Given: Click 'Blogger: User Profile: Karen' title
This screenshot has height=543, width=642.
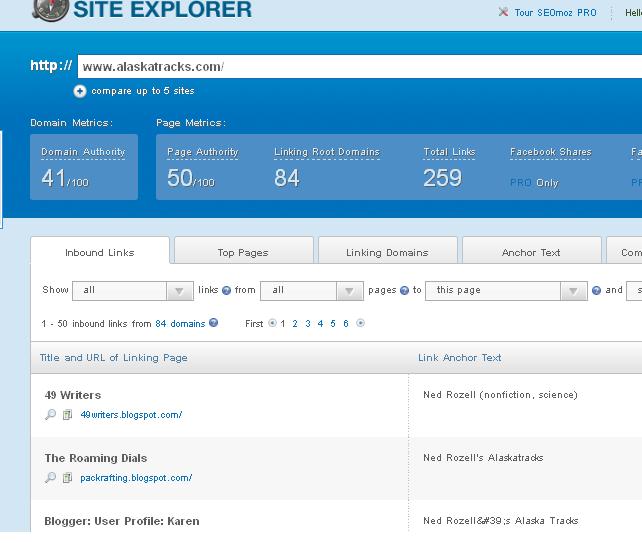Looking at the screenshot, I should pyautogui.click(x=122, y=521).
